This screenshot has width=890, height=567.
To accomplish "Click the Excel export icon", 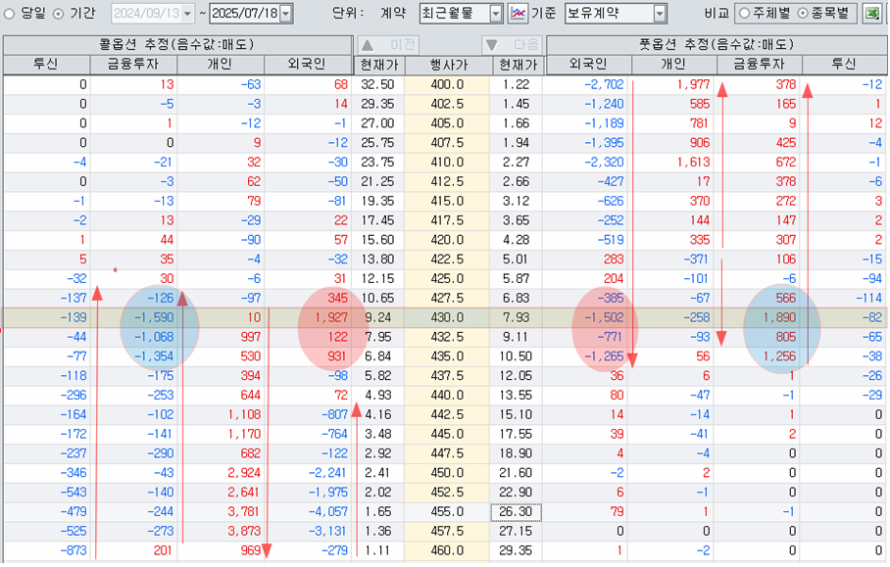I will point(874,13).
